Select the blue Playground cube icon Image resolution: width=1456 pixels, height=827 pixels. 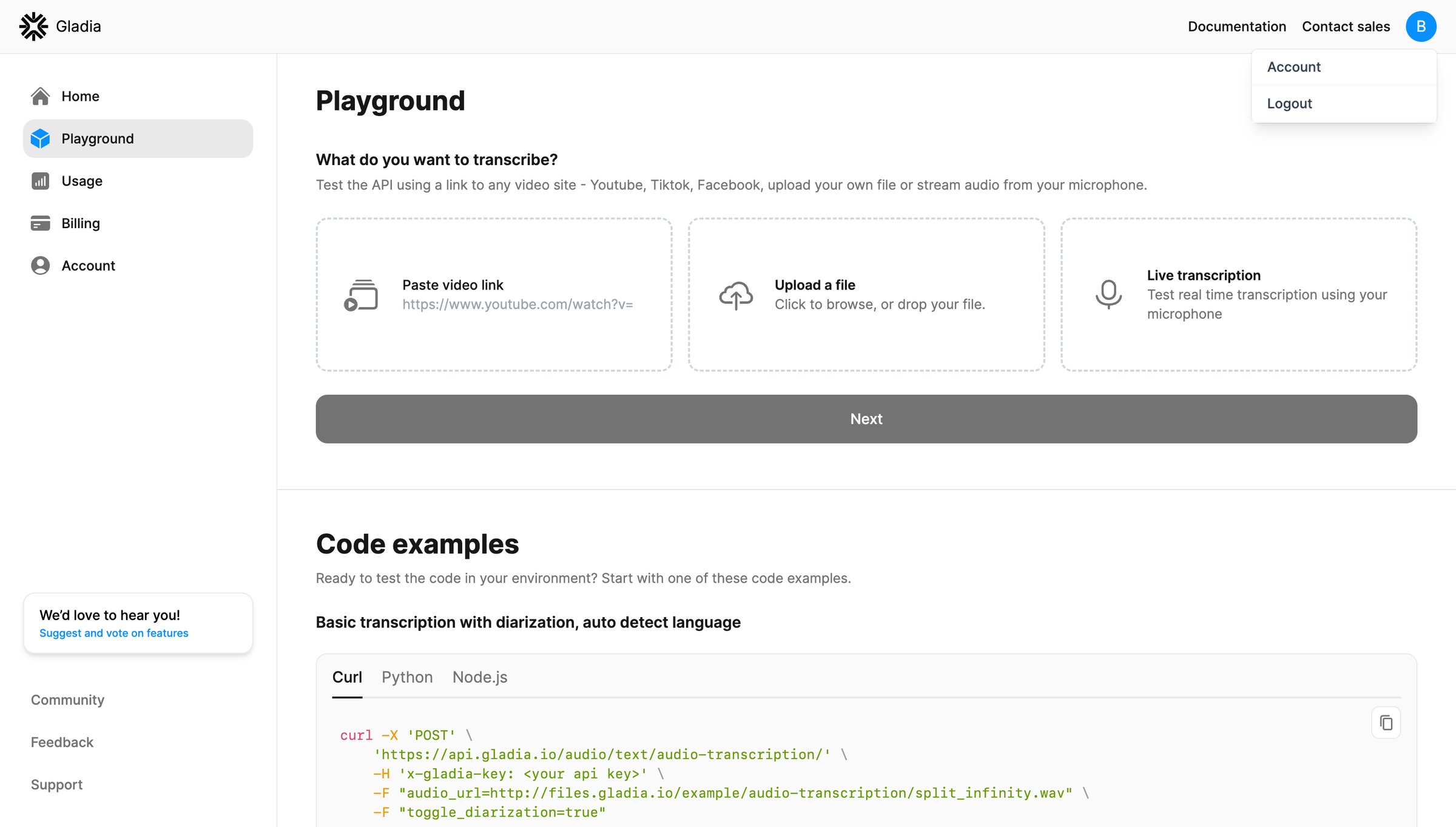point(40,138)
